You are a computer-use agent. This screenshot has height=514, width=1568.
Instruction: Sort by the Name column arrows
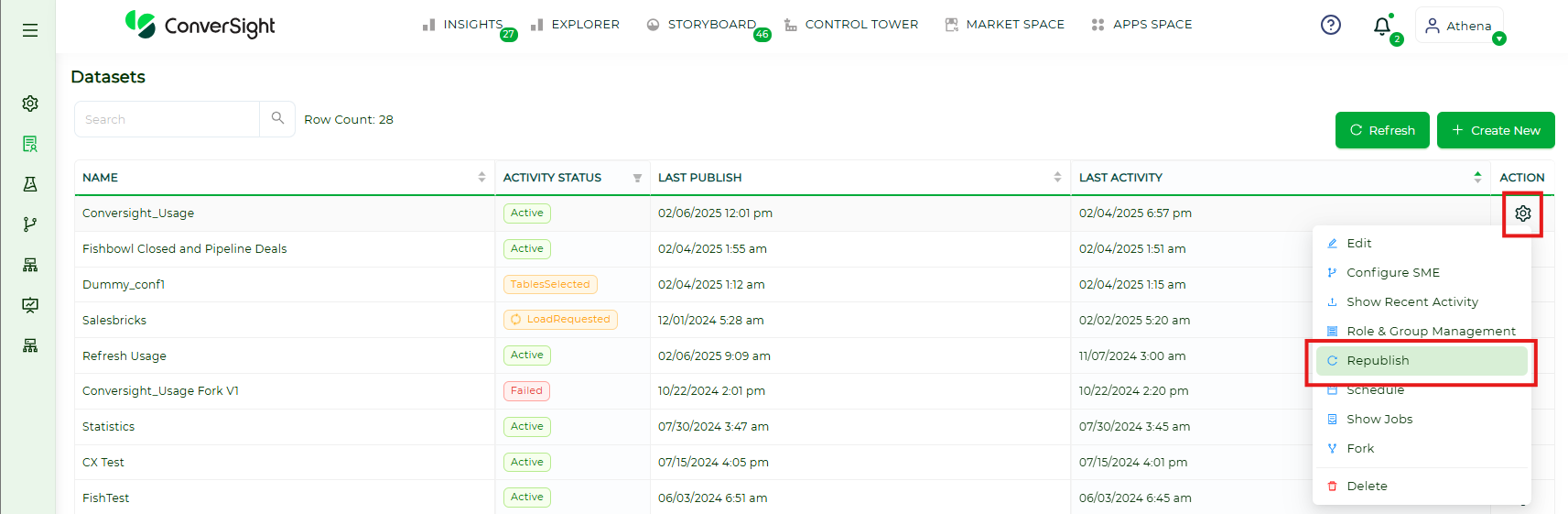(x=481, y=178)
